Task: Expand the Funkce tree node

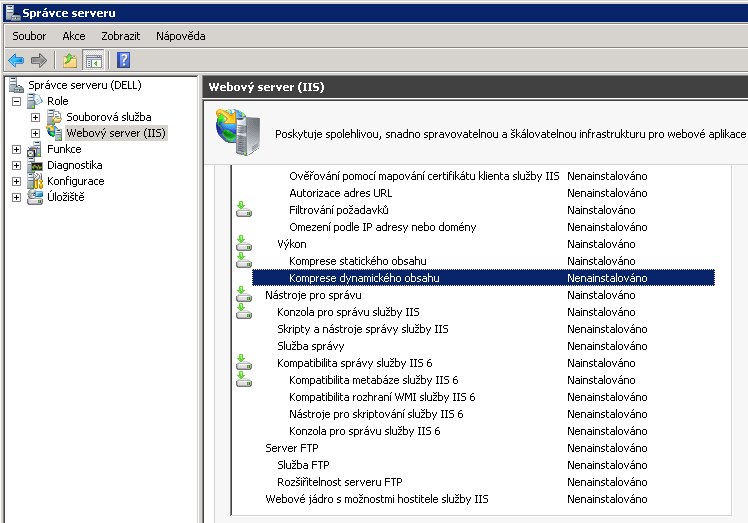Action: [17, 149]
